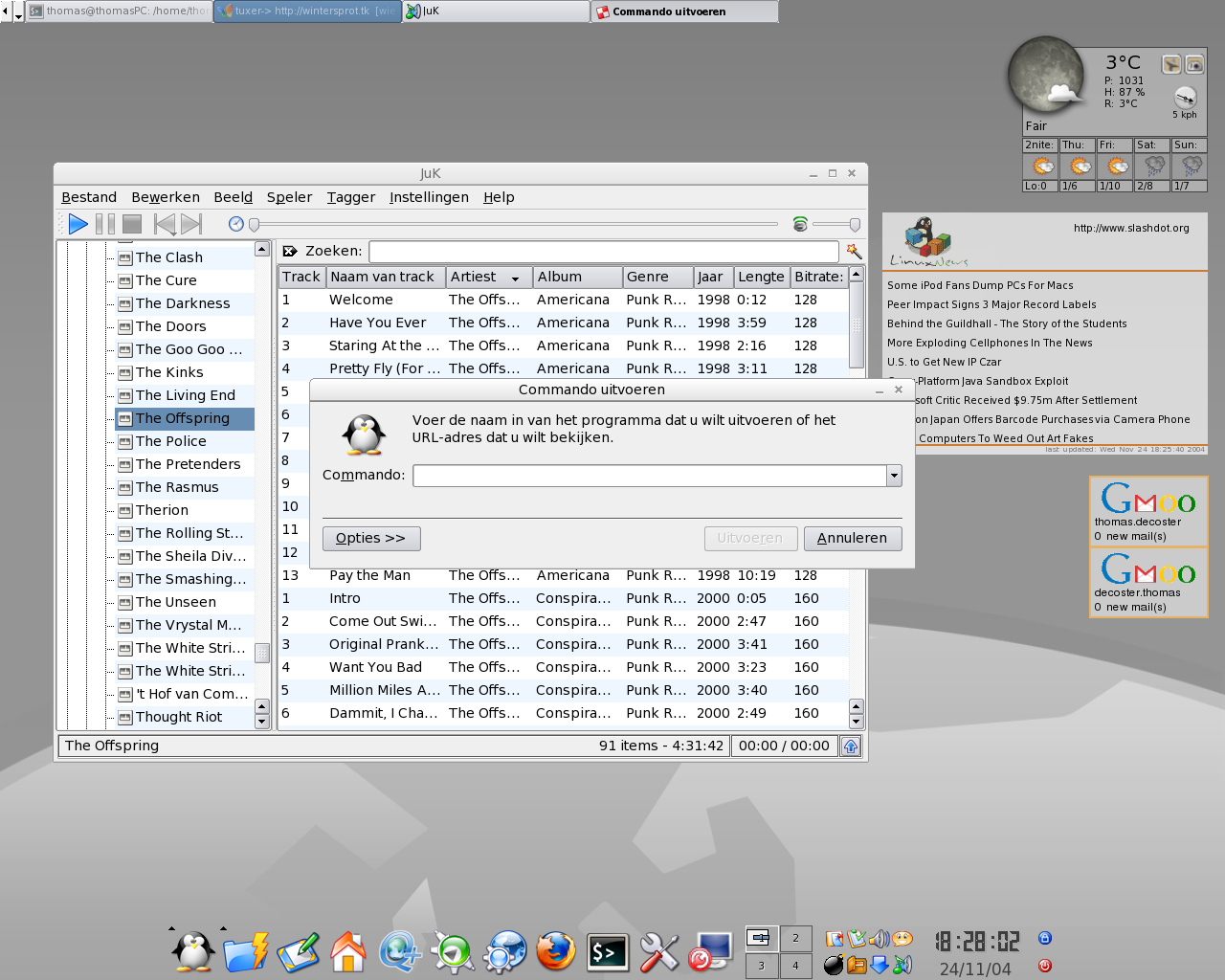Viewport: 1225px width, 980px height.
Task: Click the green volume icon in JuK
Action: (x=800, y=224)
